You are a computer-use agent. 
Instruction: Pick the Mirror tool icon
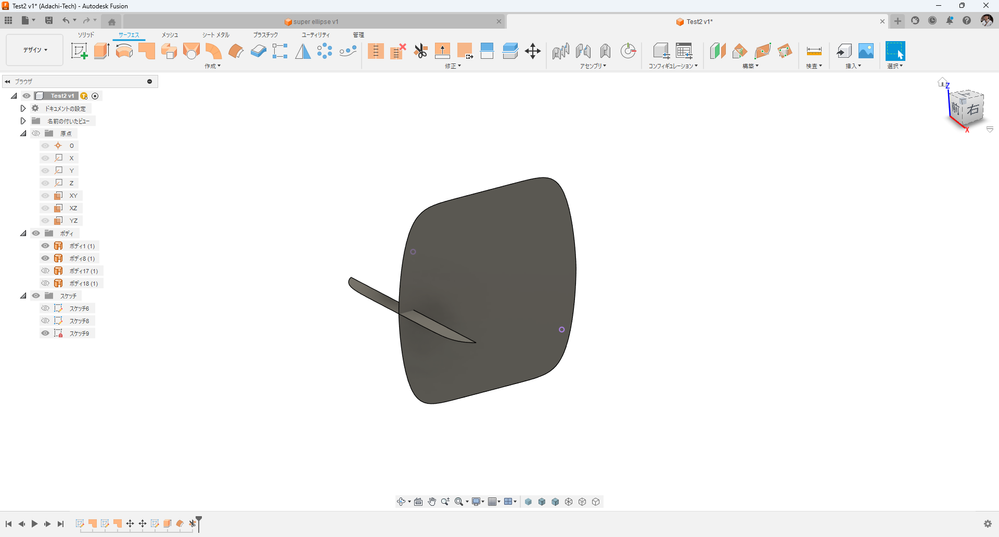click(x=303, y=51)
